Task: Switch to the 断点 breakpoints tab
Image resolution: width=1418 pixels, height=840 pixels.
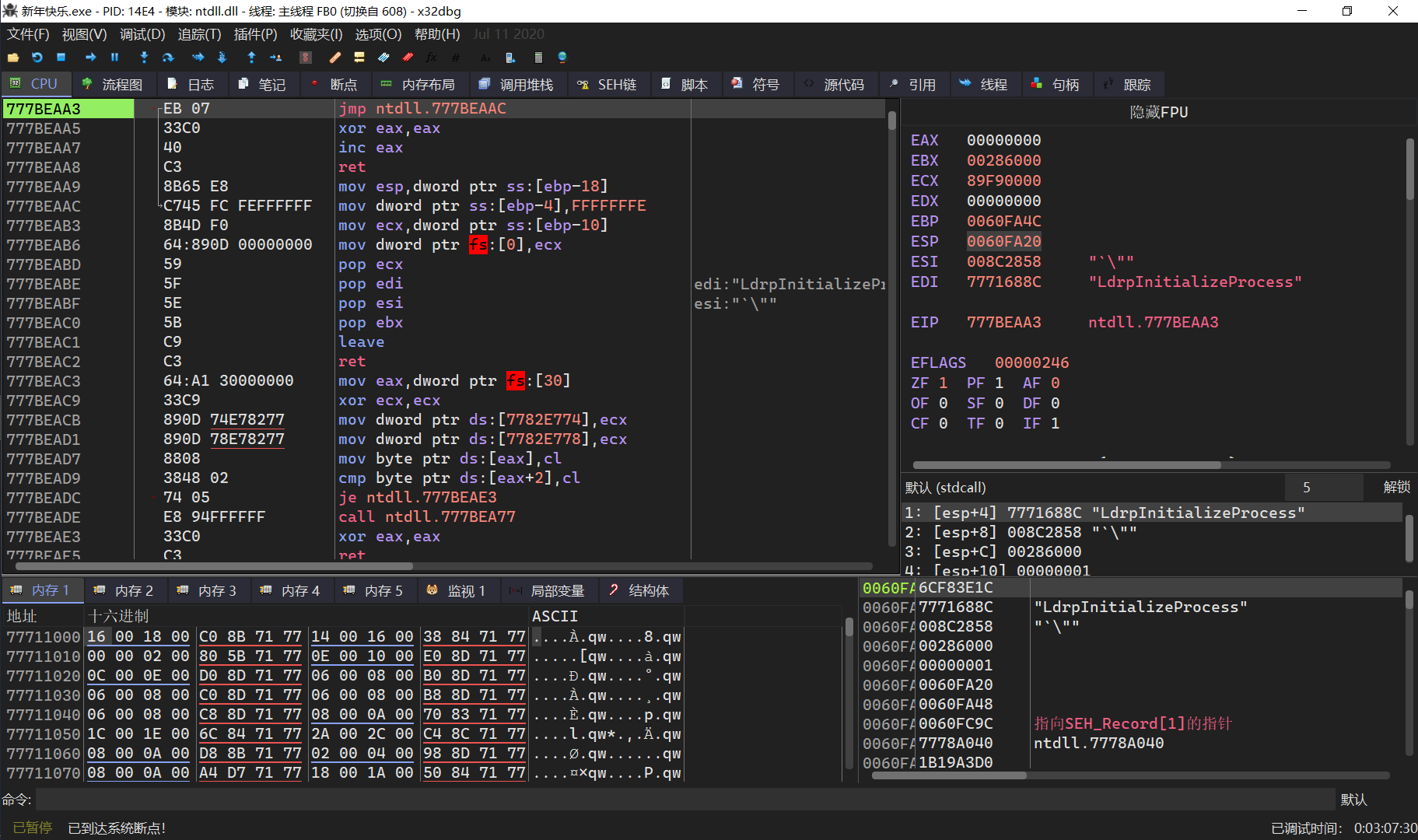Action: pos(334,85)
